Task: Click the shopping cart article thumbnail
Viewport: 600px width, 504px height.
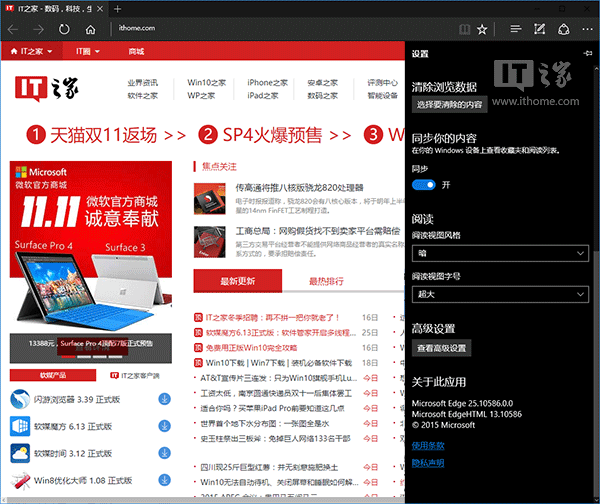Action: [209, 242]
